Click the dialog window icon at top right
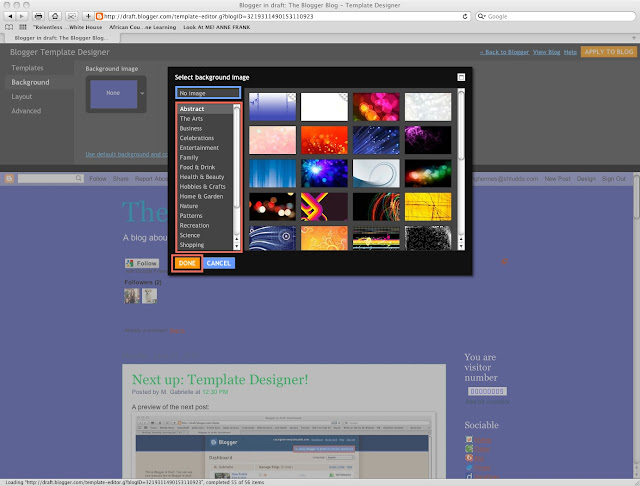 coord(461,77)
